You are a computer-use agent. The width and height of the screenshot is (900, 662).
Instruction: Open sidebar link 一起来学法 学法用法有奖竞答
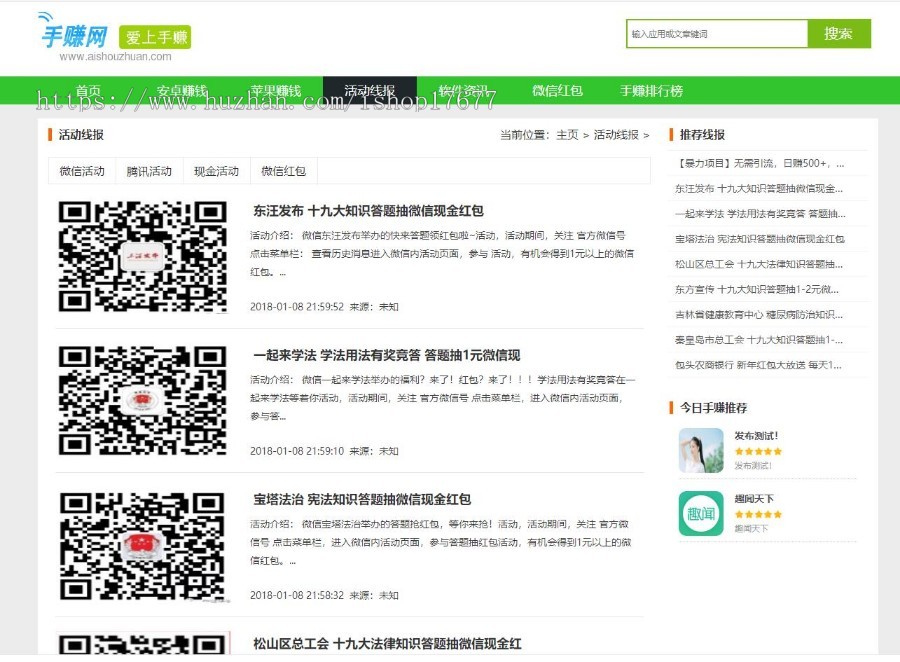pos(760,214)
